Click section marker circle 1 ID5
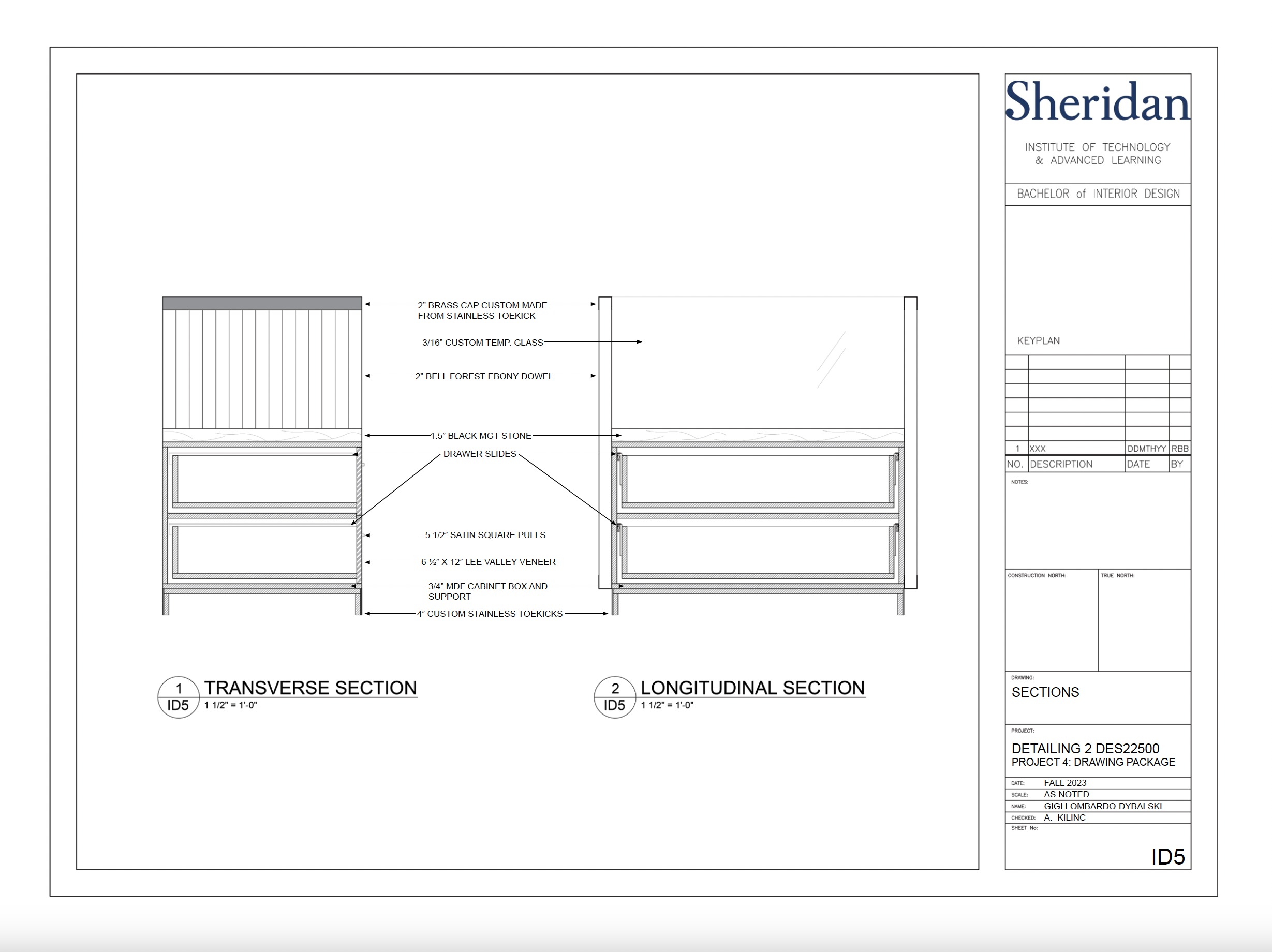This screenshot has width=1272, height=952. pyautogui.click(x=178, y=697)
